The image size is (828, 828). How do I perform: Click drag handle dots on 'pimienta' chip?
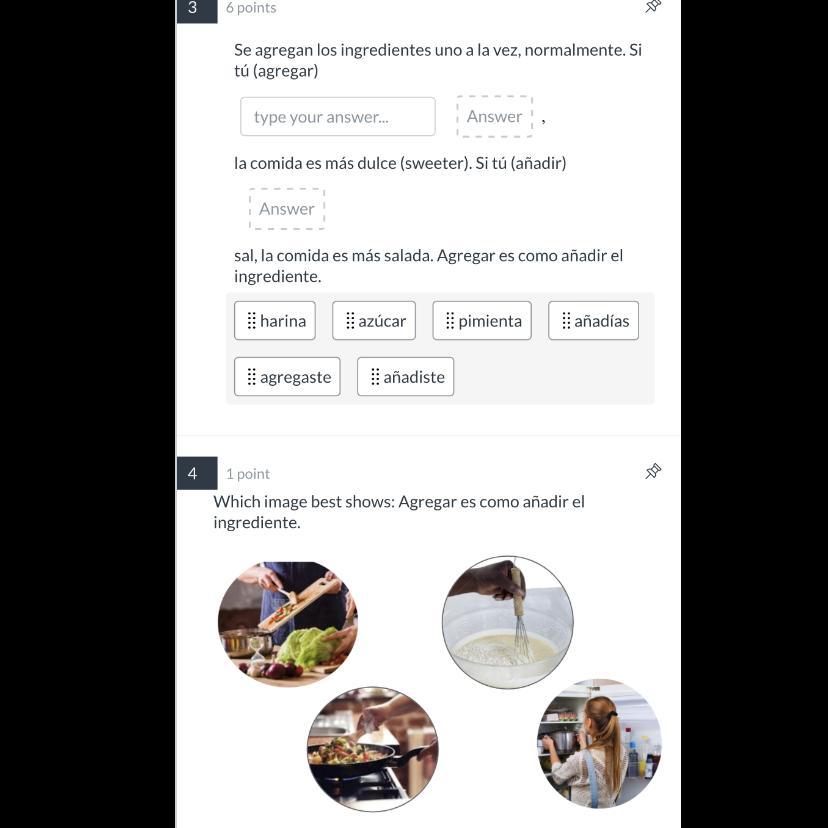450,321
